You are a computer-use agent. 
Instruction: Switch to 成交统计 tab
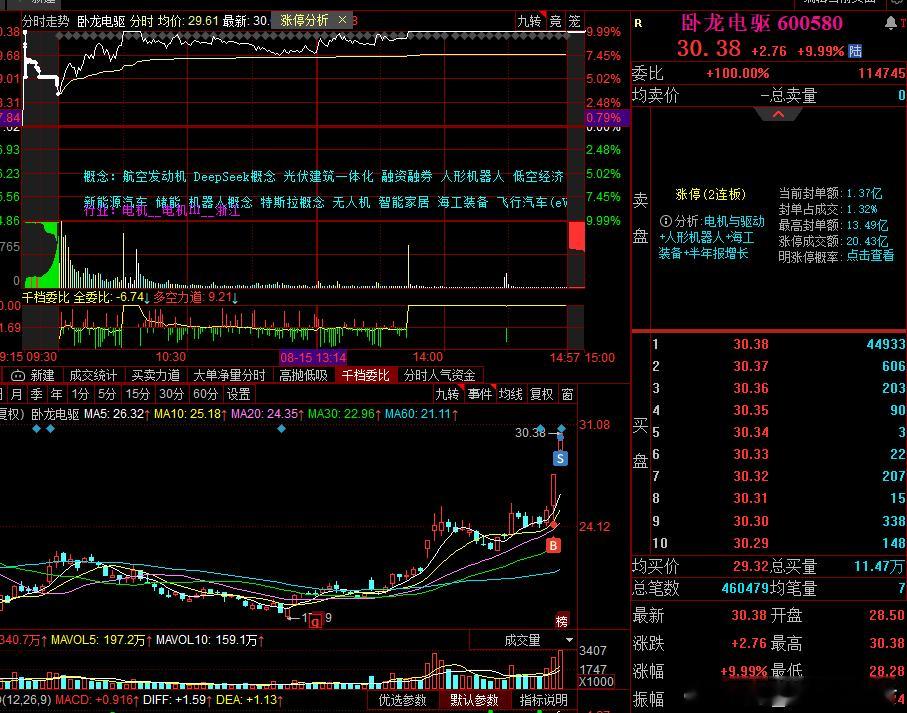pyautogui.click(x=93, y=376)
